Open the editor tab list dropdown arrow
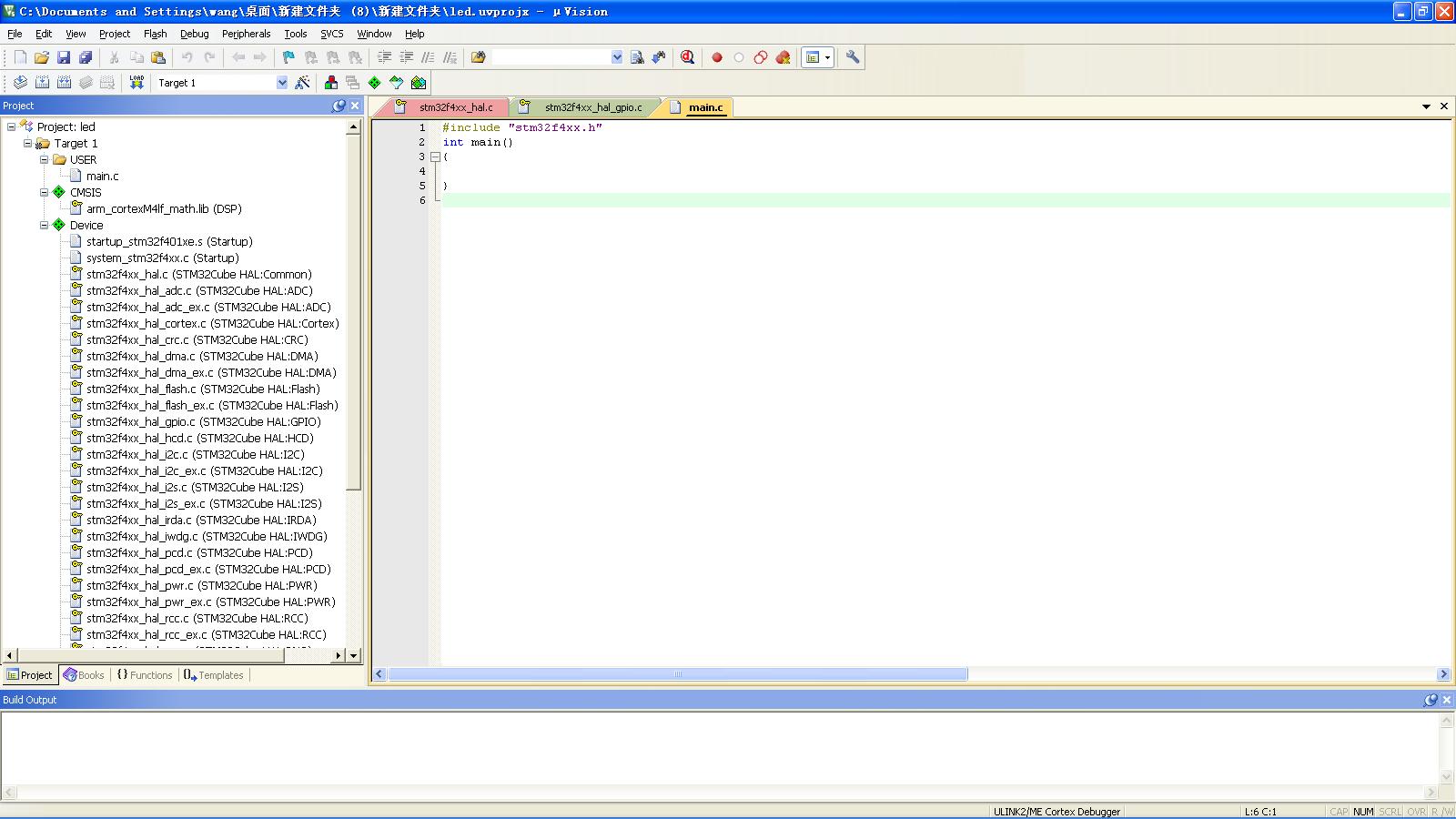 point(1426,106)
